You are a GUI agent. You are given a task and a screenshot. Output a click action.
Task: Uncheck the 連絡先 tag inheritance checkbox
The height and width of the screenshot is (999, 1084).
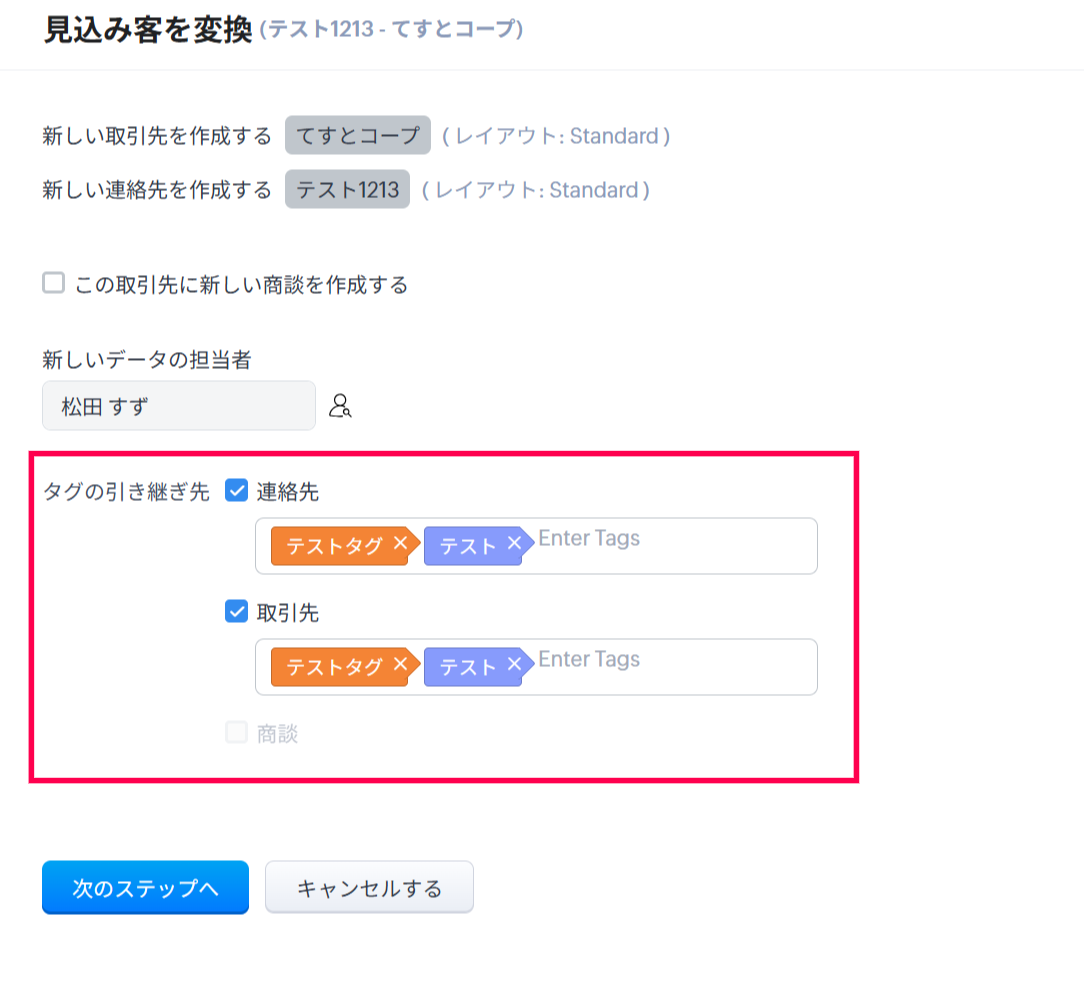tap(236, 491)
